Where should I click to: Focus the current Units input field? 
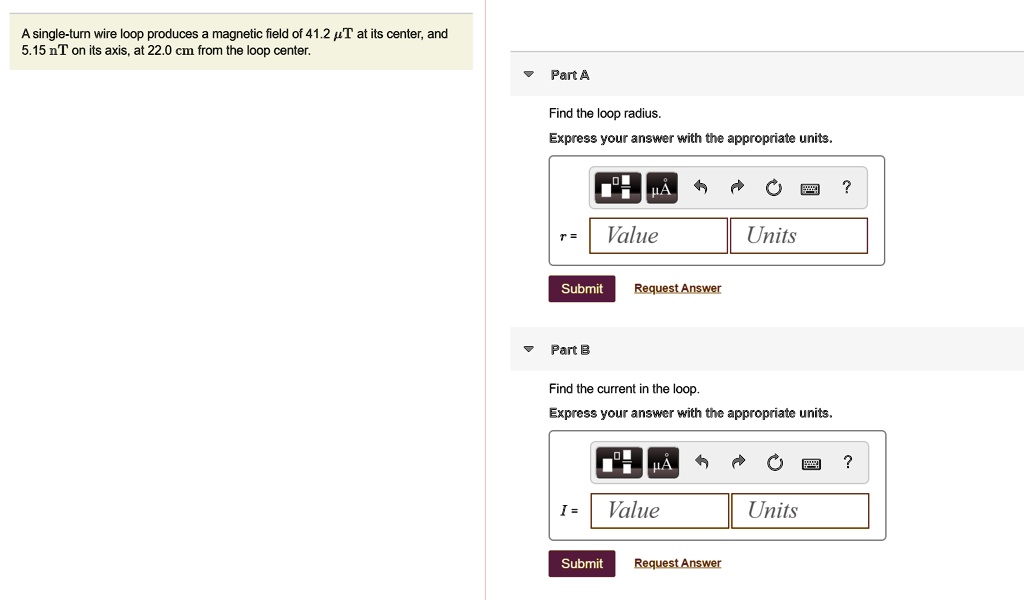click(x=799, y=511)
